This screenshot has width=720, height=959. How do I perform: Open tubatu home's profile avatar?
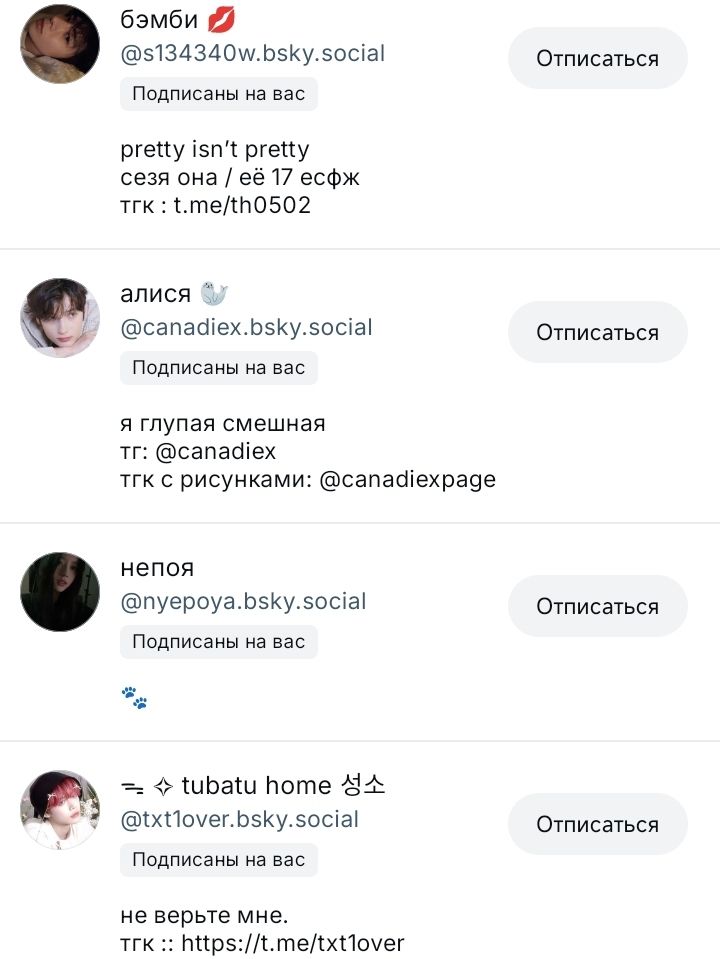pyautogui.click(x=60, y=810)
